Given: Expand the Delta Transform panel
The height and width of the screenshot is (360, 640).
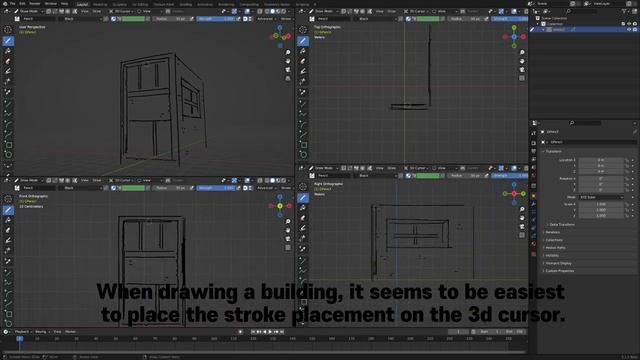Looking at the screenshot, I should (562, 224).
